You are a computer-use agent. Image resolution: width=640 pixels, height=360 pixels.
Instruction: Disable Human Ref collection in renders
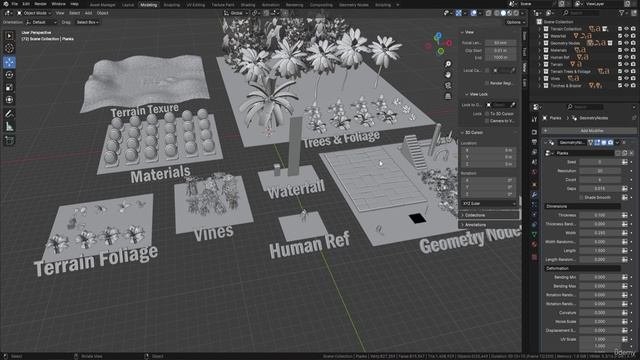pyautogui.click(x=633, y=57)
